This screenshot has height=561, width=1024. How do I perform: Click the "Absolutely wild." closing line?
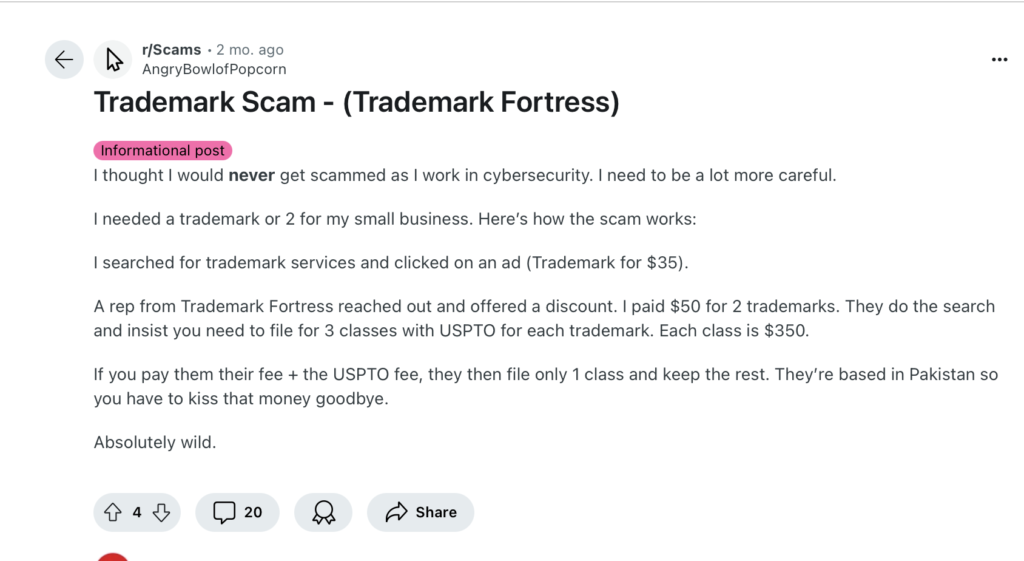click(155, 441)
